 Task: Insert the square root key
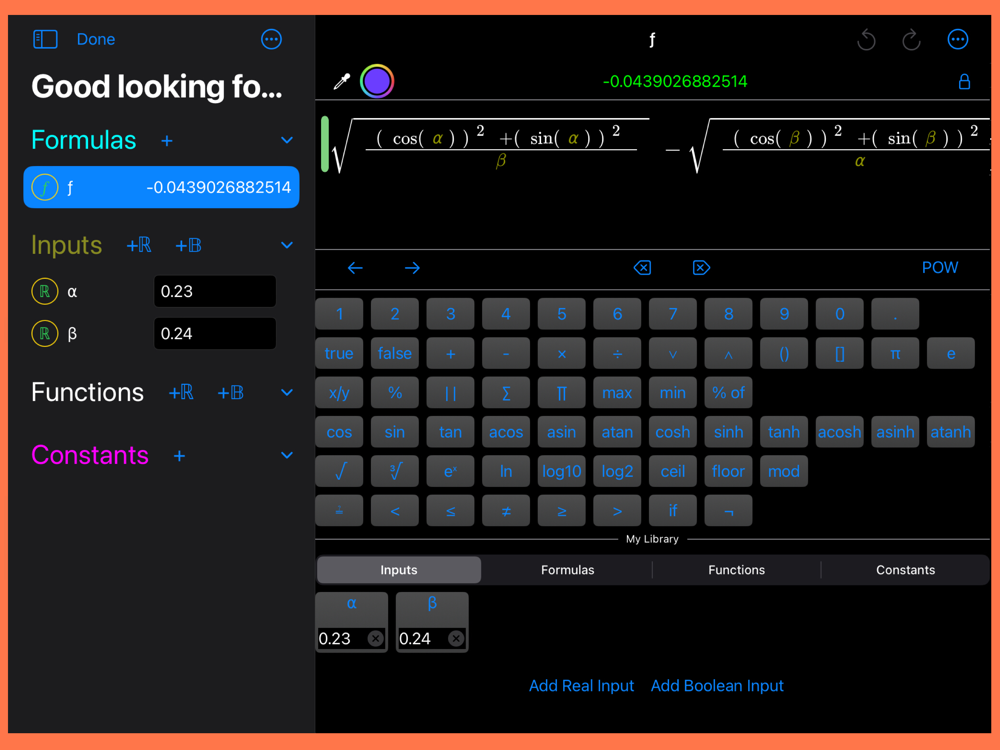339,471
